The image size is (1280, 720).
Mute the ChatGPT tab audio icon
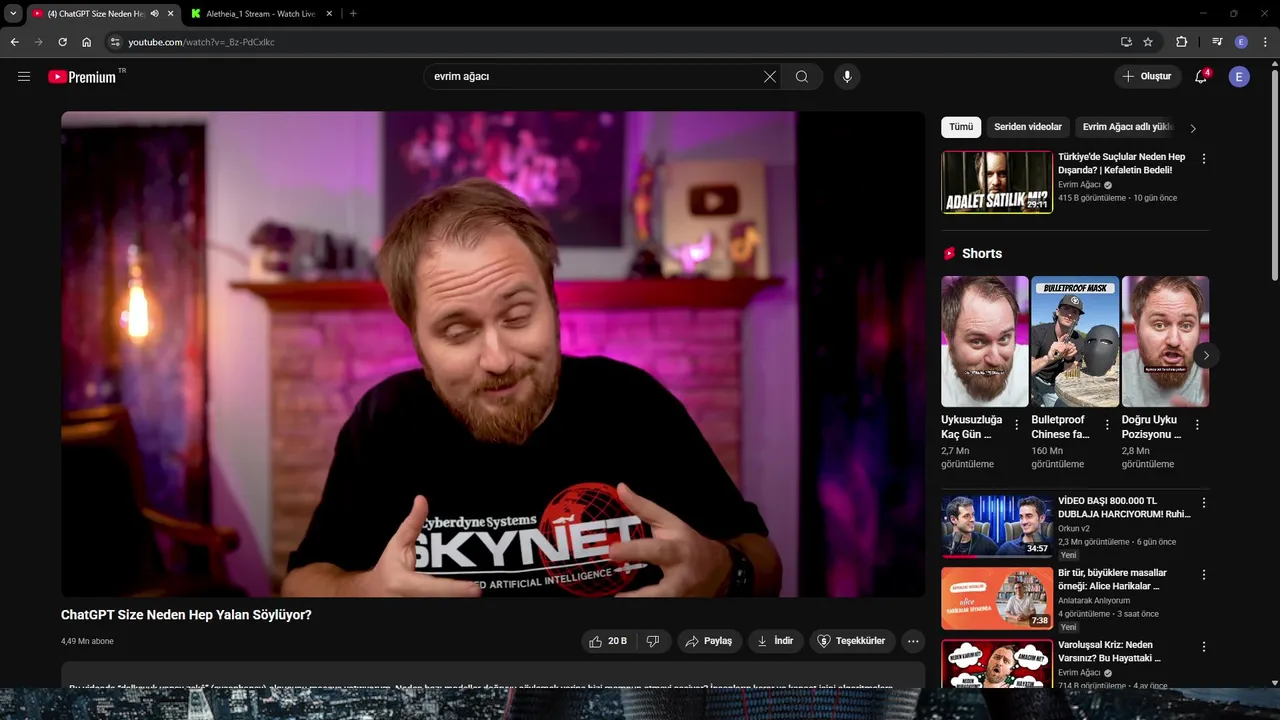click(x=155, y=14)
